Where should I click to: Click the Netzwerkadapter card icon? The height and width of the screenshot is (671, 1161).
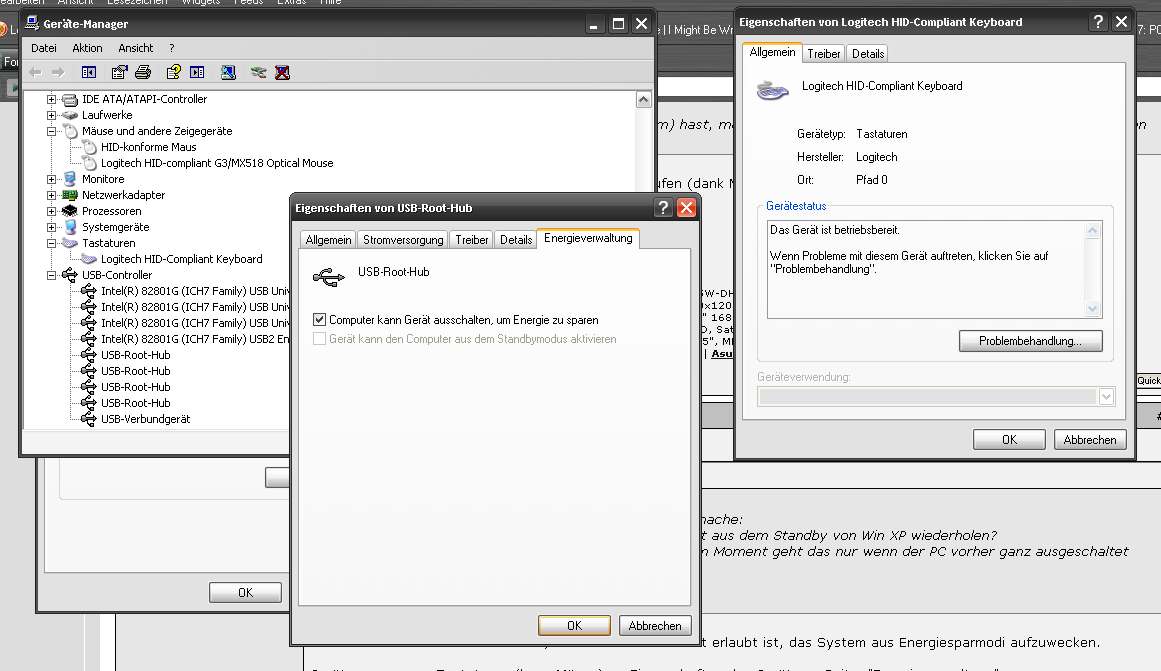click(70, 195)
